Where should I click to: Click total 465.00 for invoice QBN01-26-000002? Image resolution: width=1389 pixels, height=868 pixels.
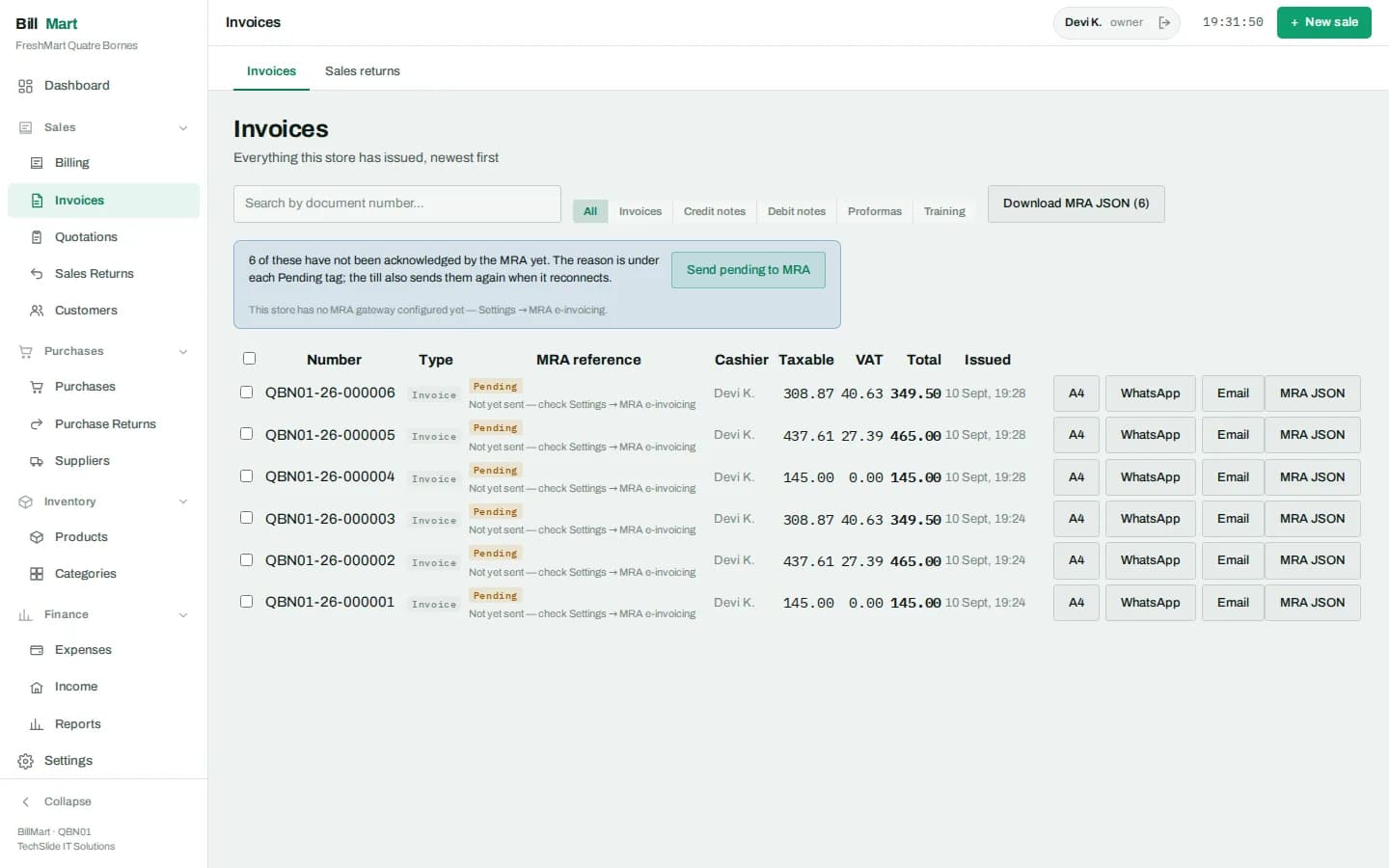915,561
